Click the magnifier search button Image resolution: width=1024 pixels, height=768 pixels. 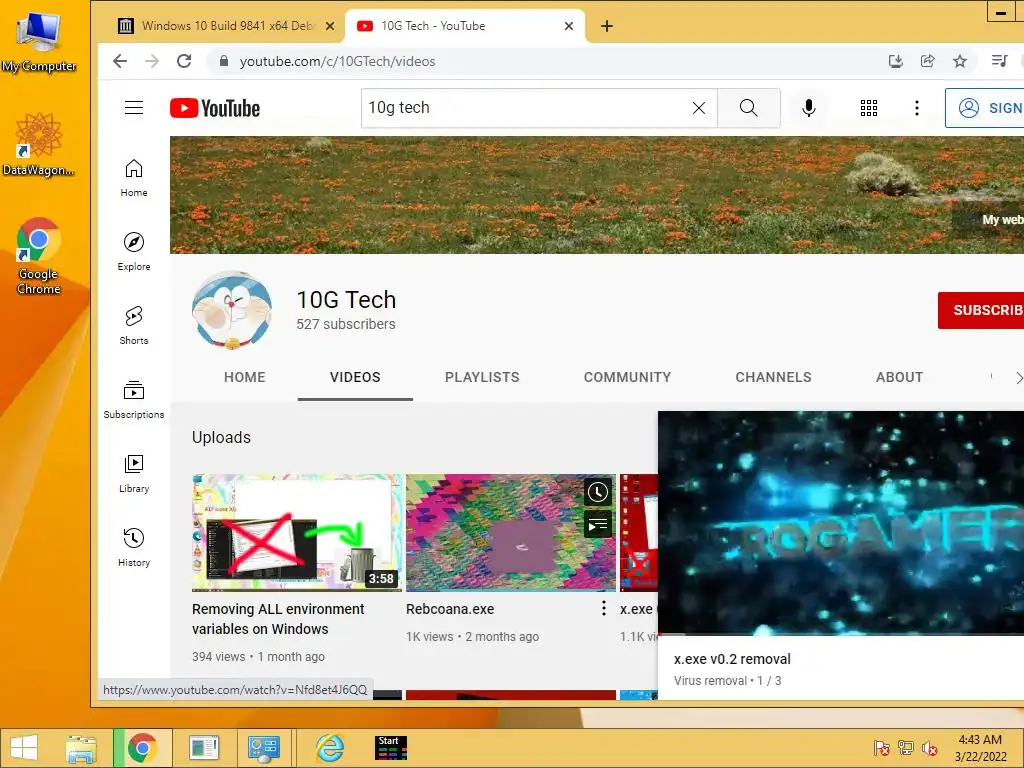pyautogui.click(x=749, y=108)
